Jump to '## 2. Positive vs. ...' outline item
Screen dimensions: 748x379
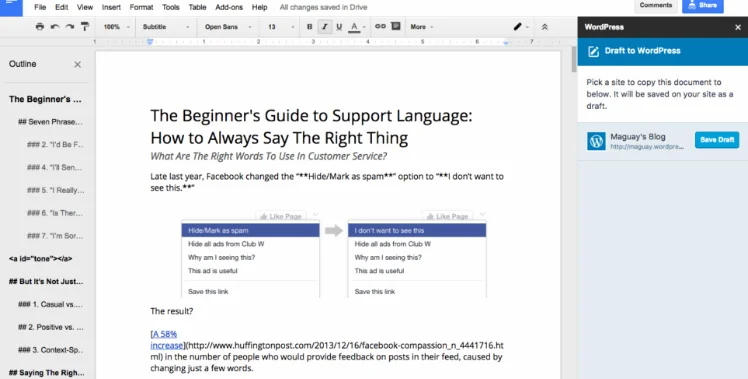(x=51, y=327)
